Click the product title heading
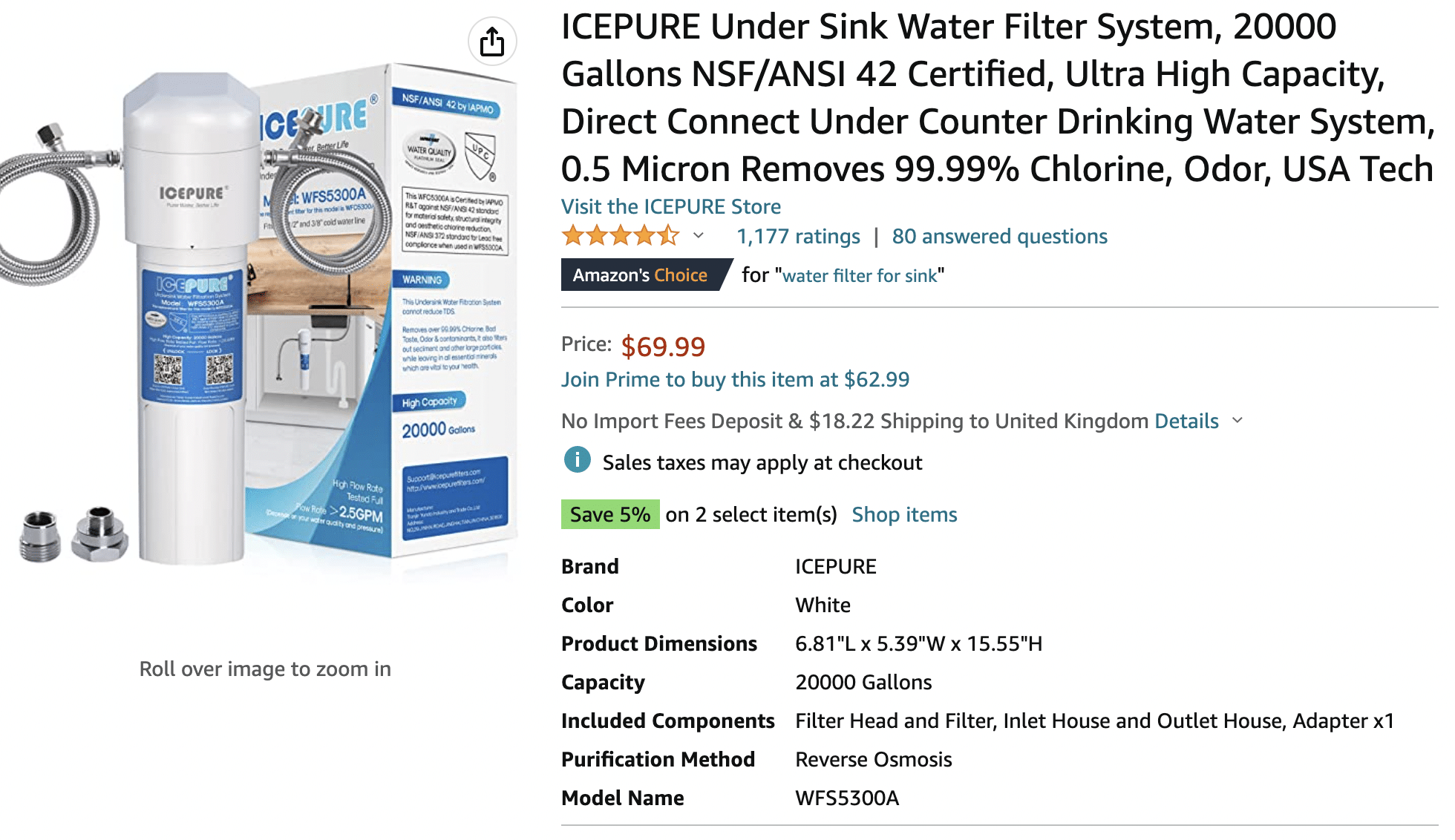Screen dimensions: 1455x840 [x=998, y=97]
